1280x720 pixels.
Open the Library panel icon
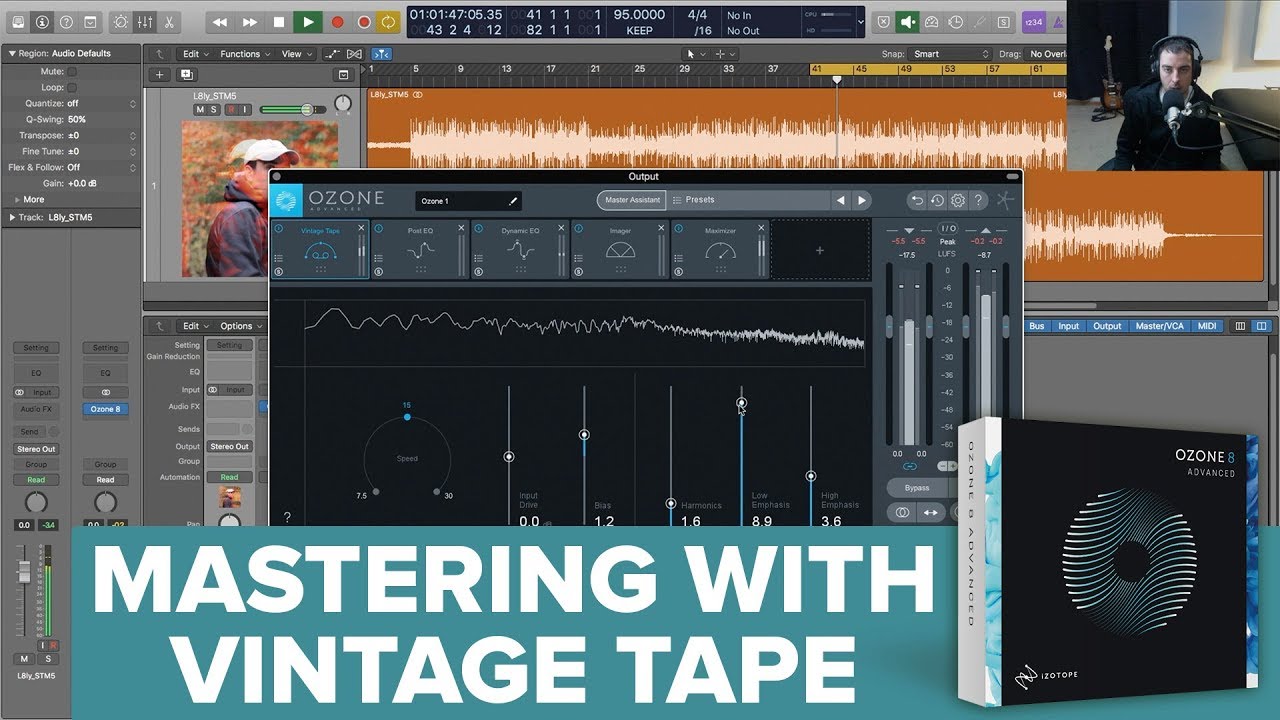click(17, 21)
